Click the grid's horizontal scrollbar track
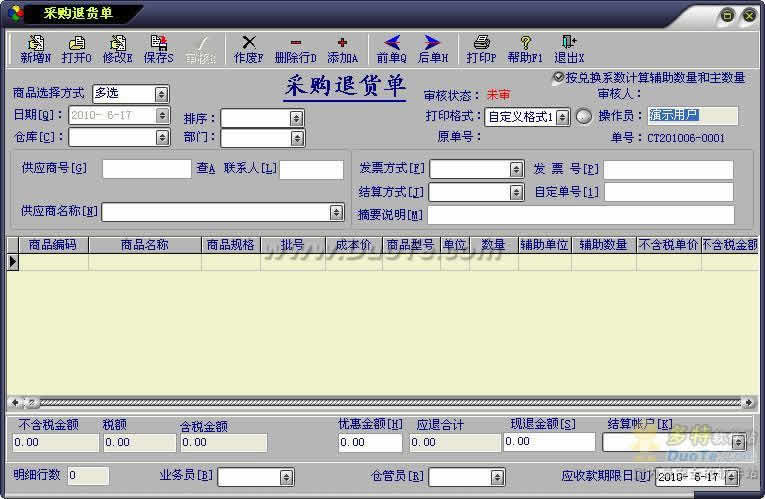This screenshot has height=499, width=765. tap(390, 402)
